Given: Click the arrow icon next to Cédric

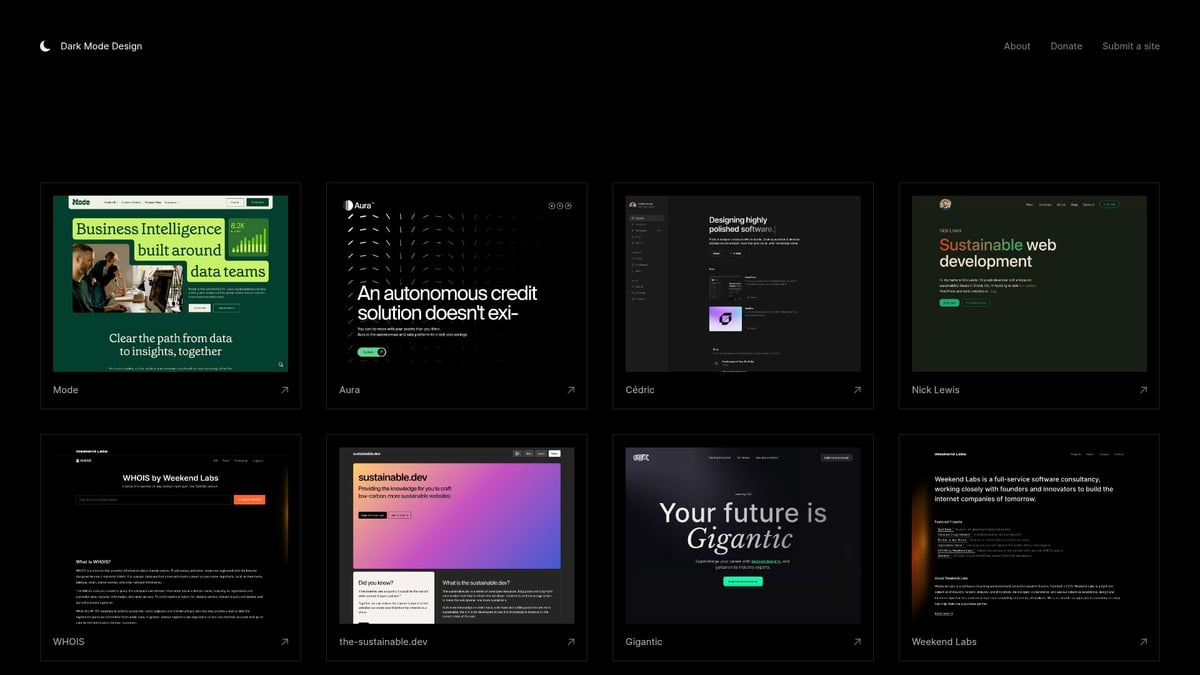Looking at the screenshot, I should [x=857, y=390].
